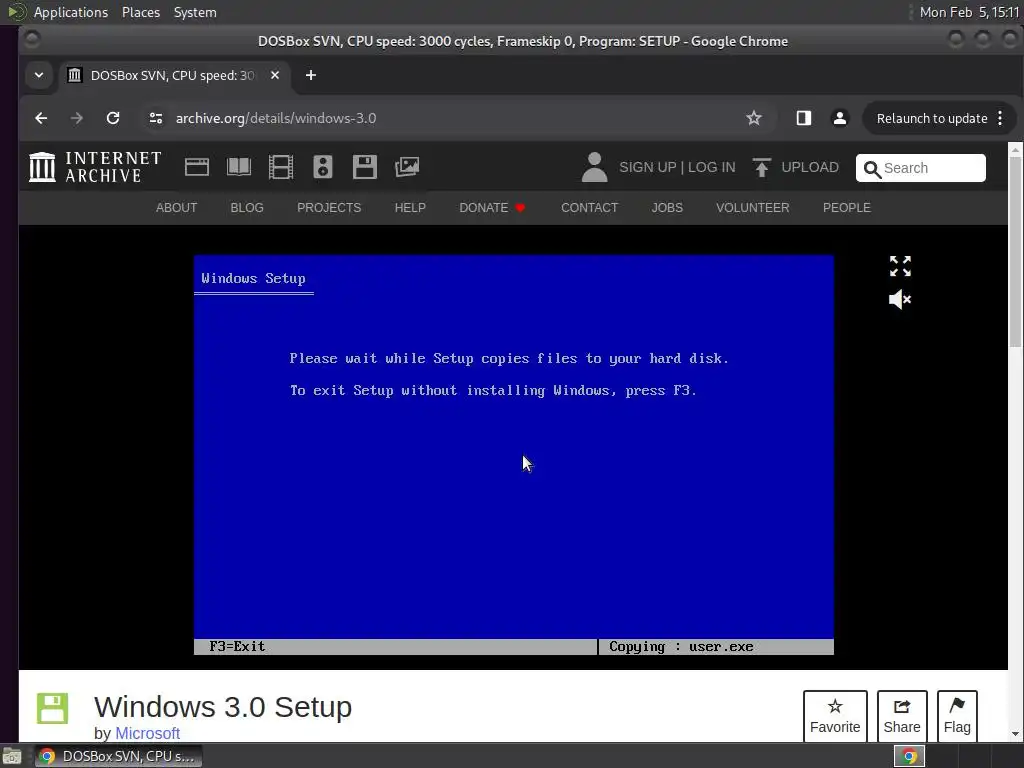Open the Video film icon in navigation
The width and height of the screenshot is (1024, 768).
(281, 167)
